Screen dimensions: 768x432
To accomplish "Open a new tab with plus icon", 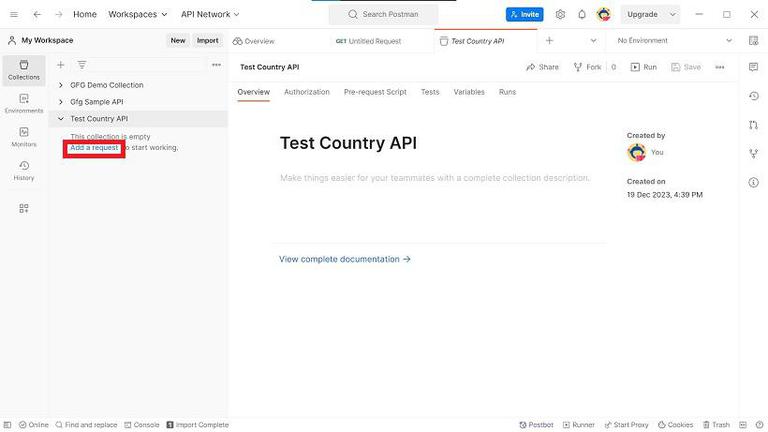I will [550, 41].
